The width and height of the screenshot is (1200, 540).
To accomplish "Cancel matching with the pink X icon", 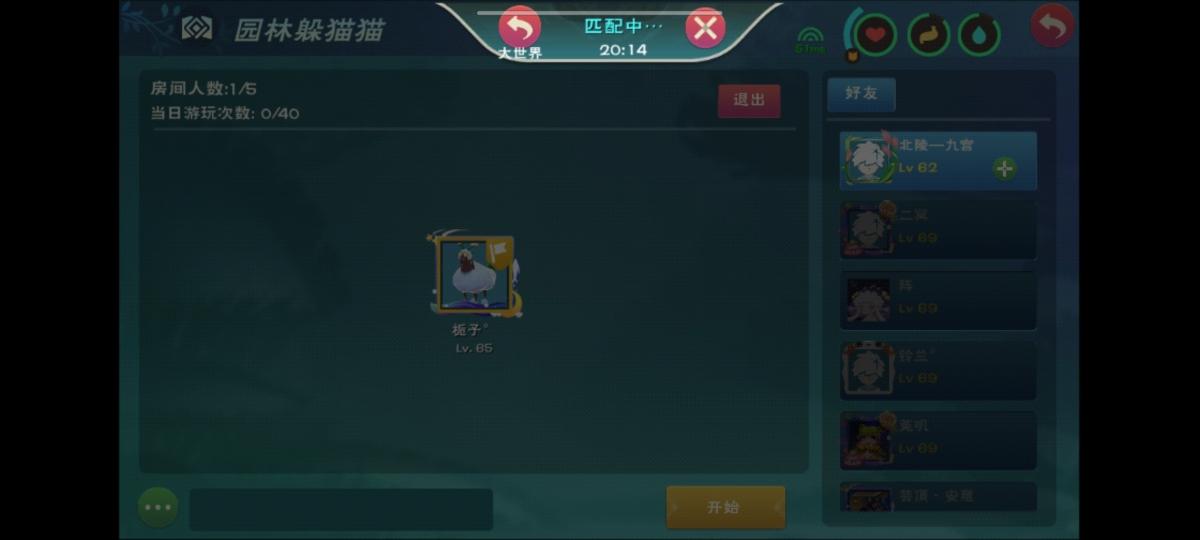I will pos(705,28).
